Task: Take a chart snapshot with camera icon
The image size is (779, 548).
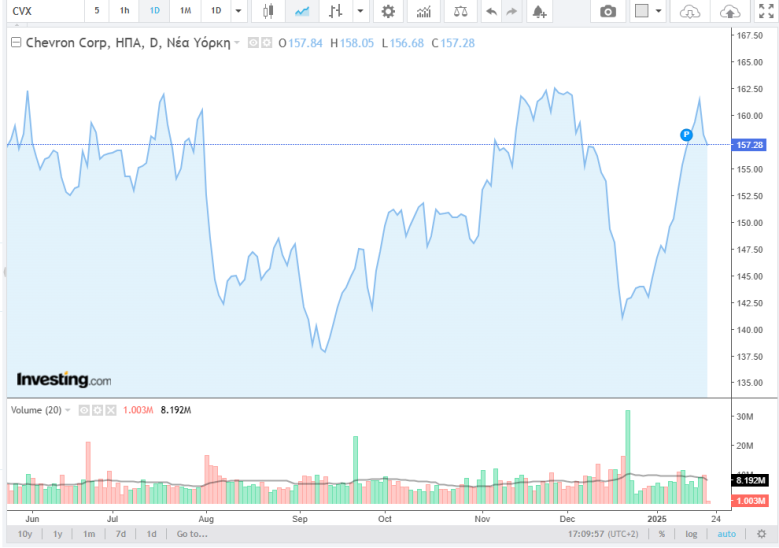Action: pos(608,11)
